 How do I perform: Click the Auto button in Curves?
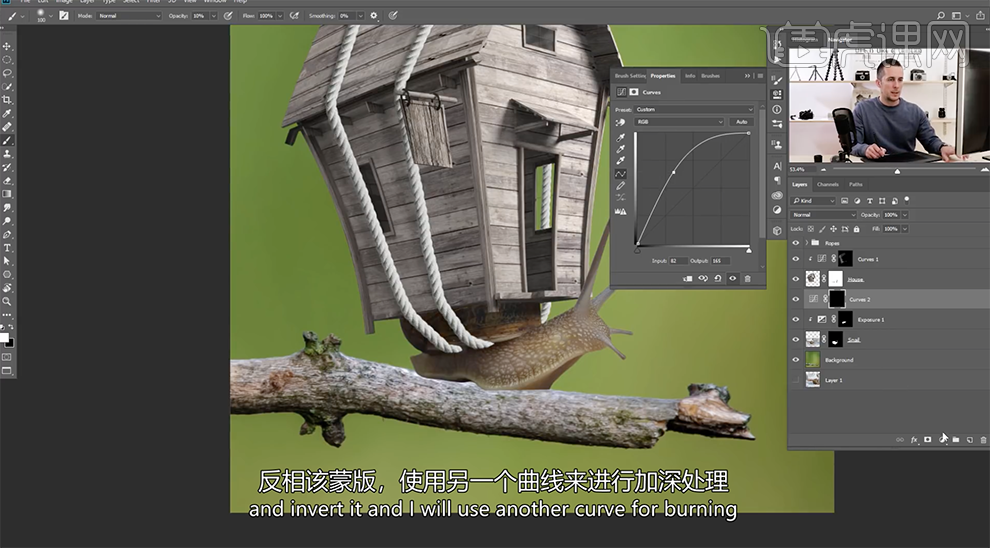[x=742, y=122]
